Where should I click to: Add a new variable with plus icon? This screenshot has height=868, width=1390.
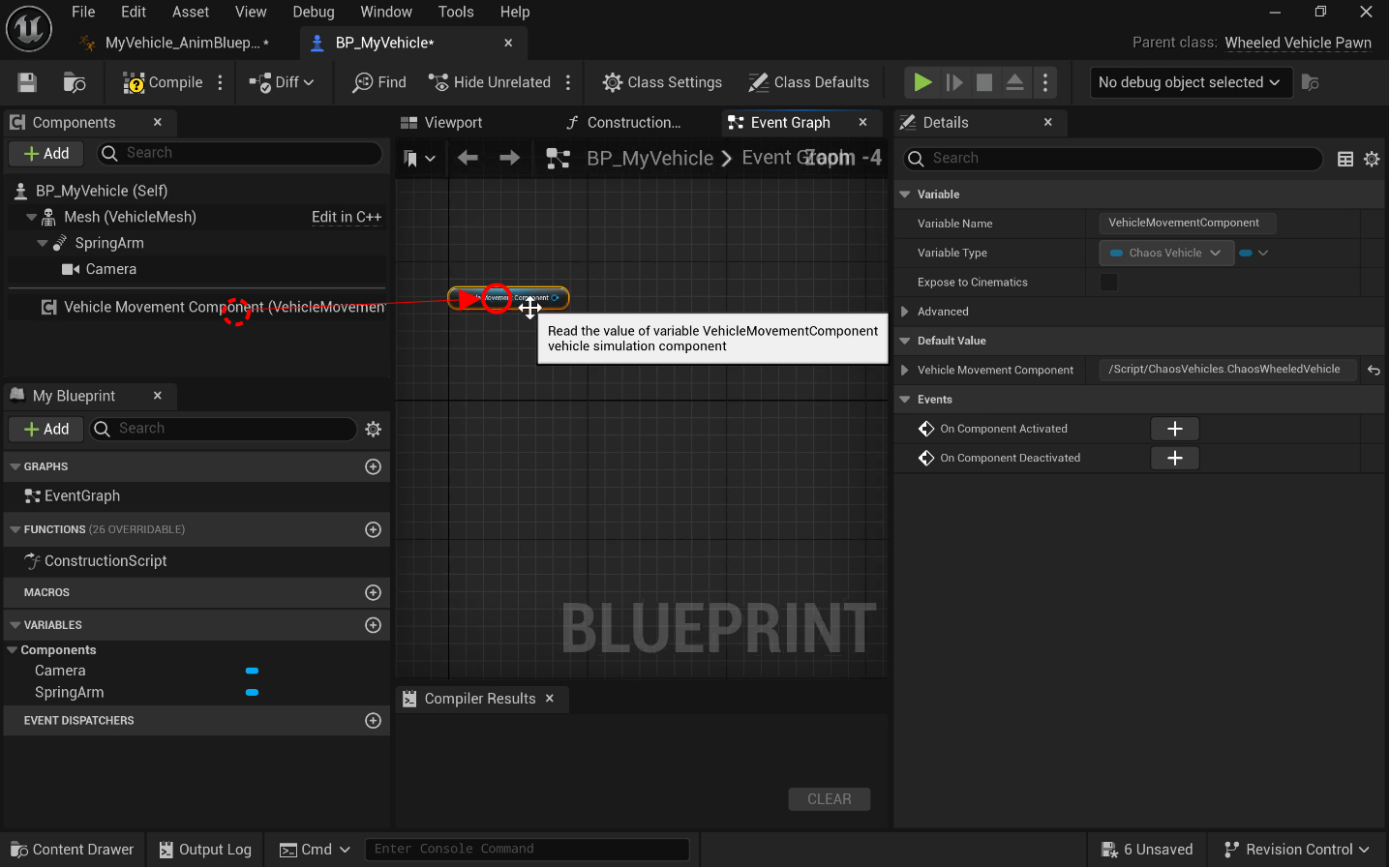coord(373,625)
